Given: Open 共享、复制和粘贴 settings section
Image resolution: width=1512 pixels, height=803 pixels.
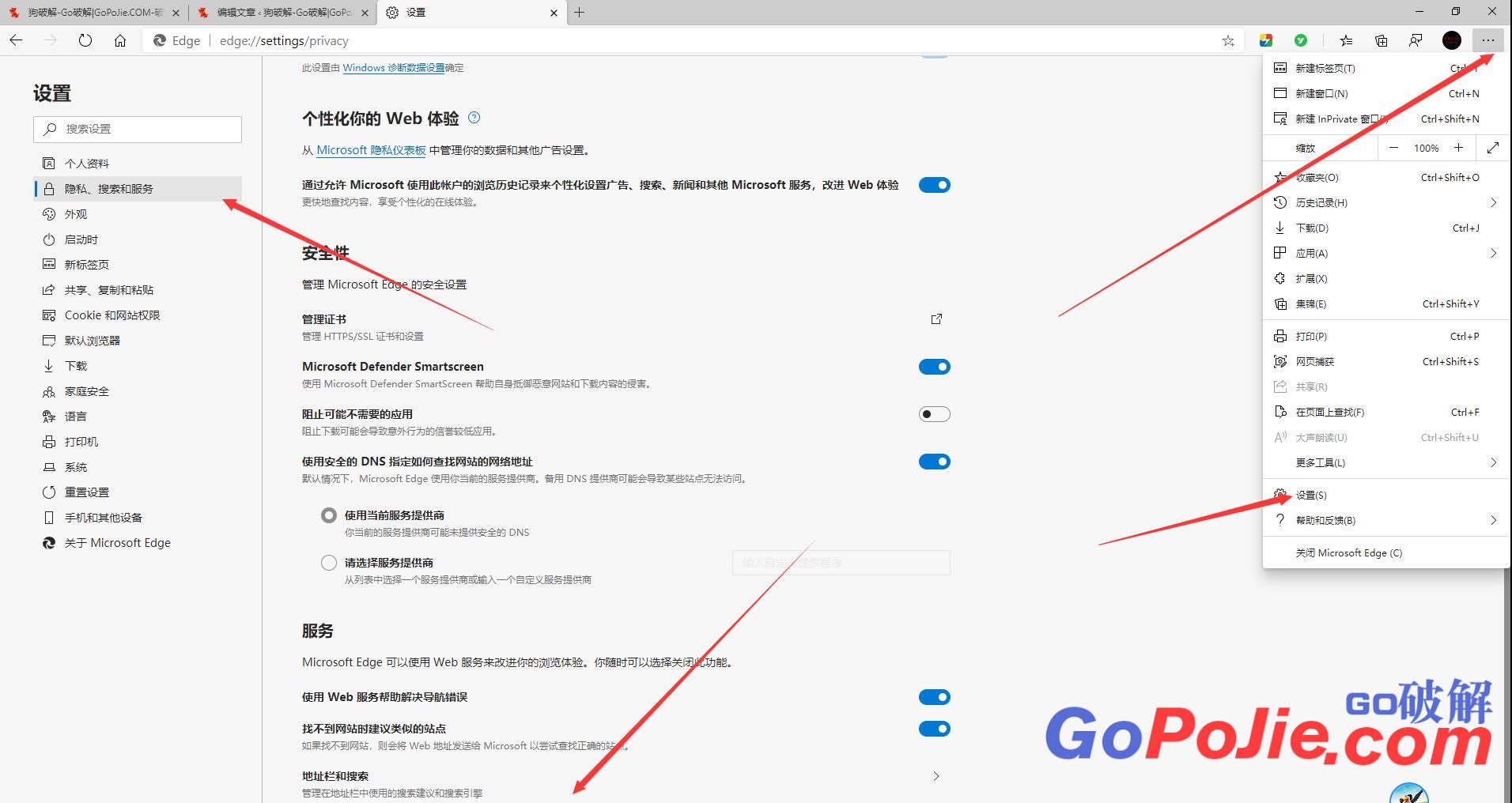Looking at the screenshot, I should [138, 290].
